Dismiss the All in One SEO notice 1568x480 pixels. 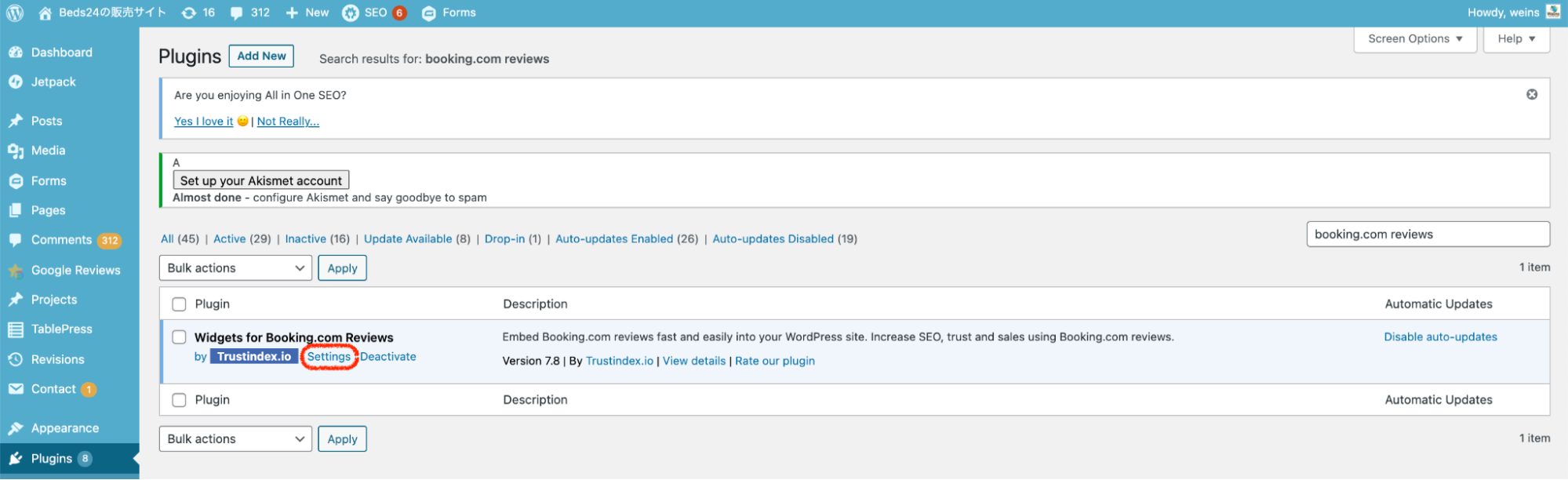coord(1531,94)
